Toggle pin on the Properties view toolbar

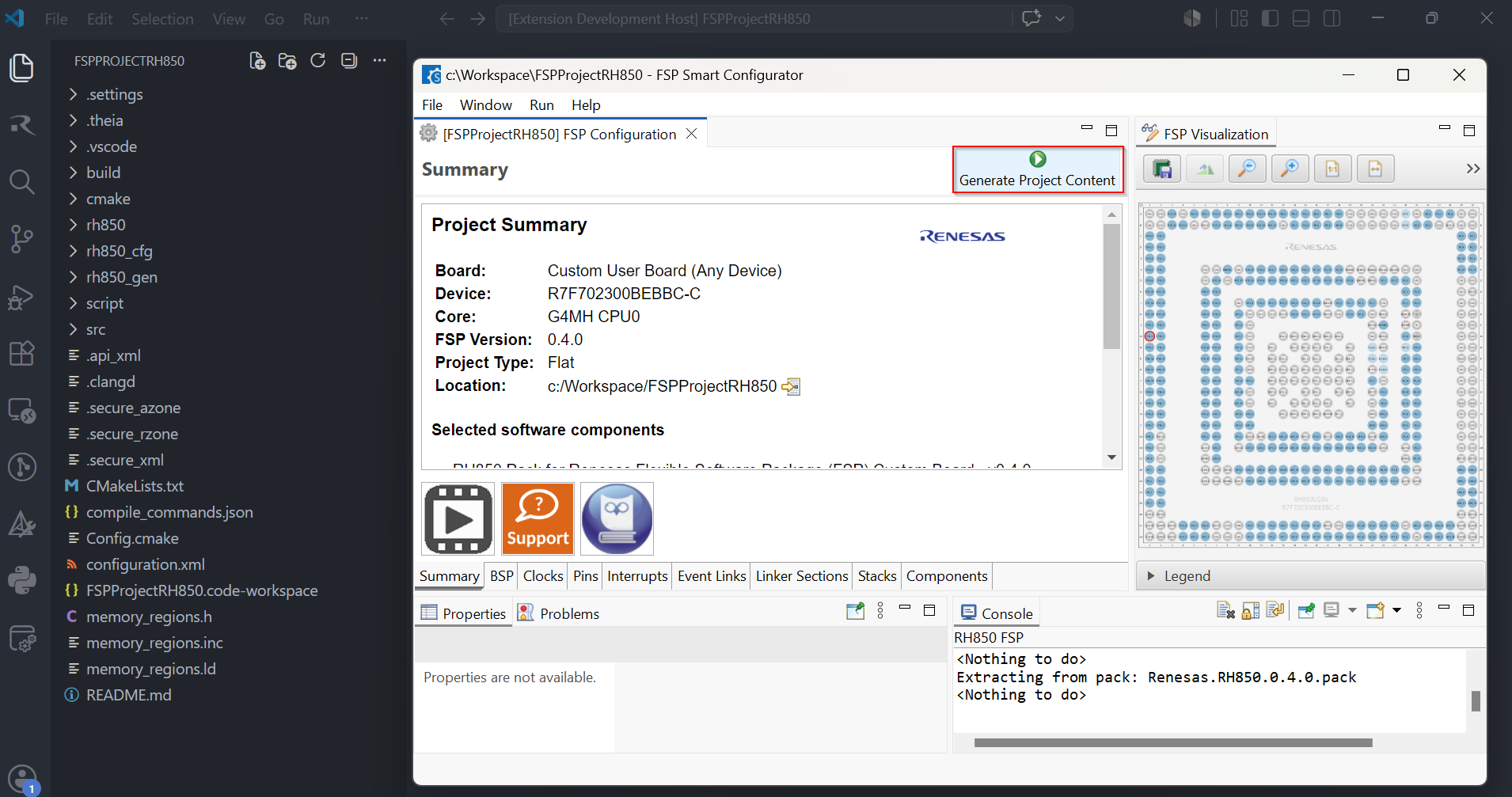[856, 611]
